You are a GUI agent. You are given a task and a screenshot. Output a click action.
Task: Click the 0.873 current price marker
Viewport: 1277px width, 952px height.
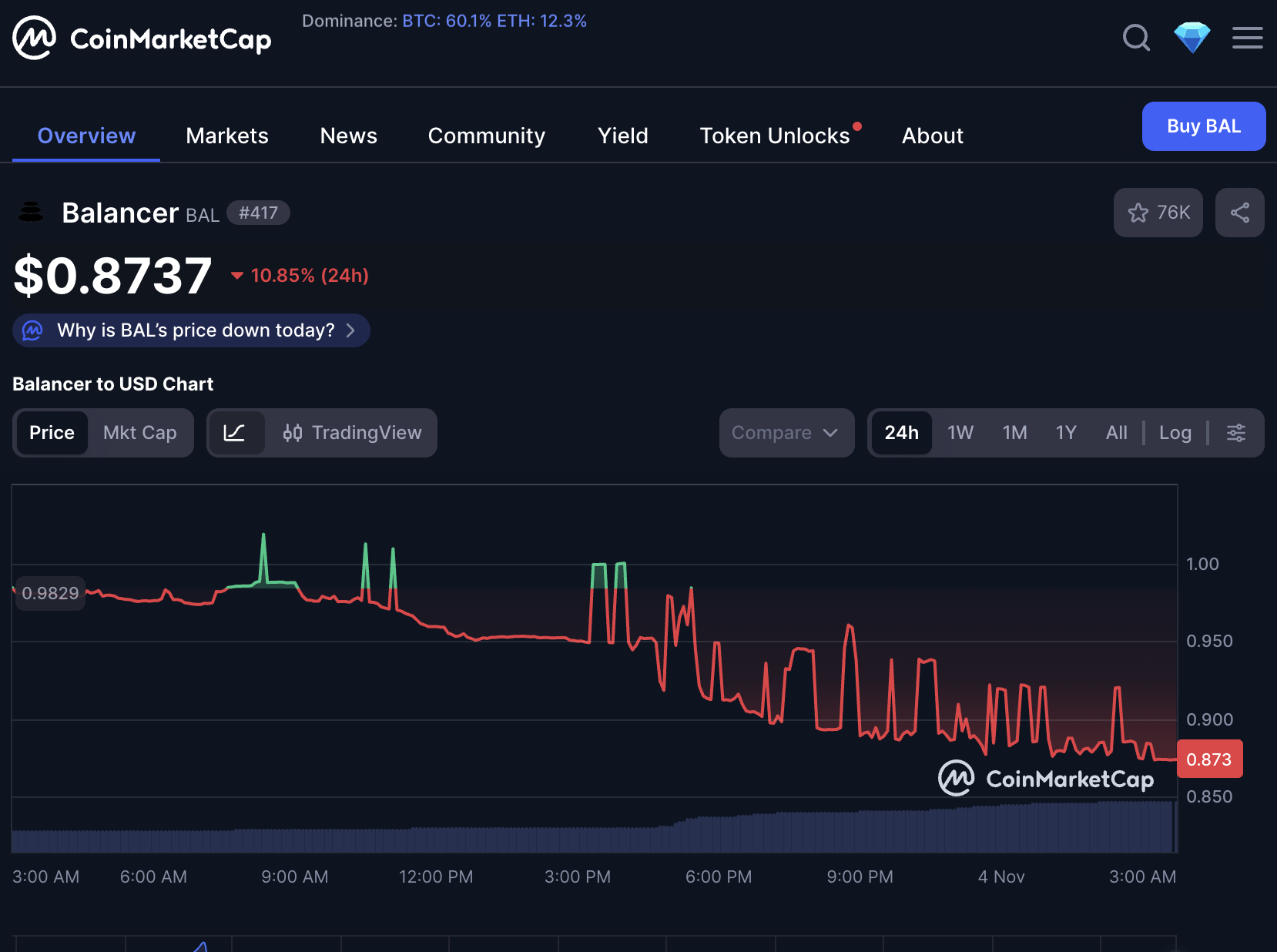[x=1209, y=759]
